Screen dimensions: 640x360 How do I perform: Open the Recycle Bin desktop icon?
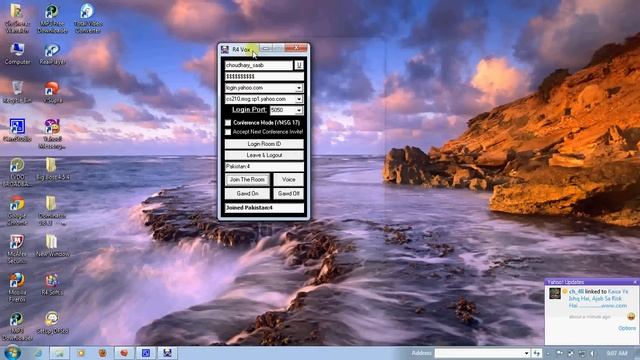[17, 92]
